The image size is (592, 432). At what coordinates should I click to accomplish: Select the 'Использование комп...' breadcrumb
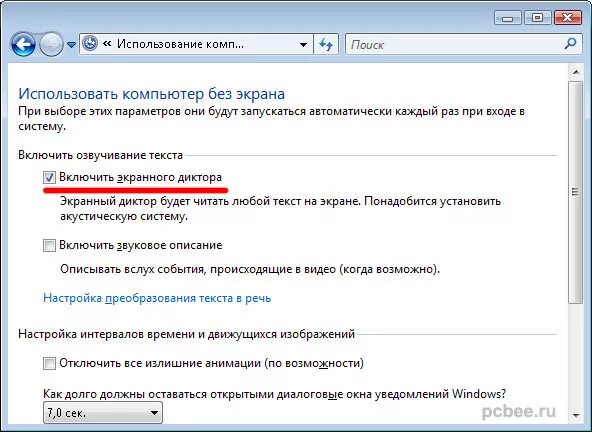click(180, 44)
